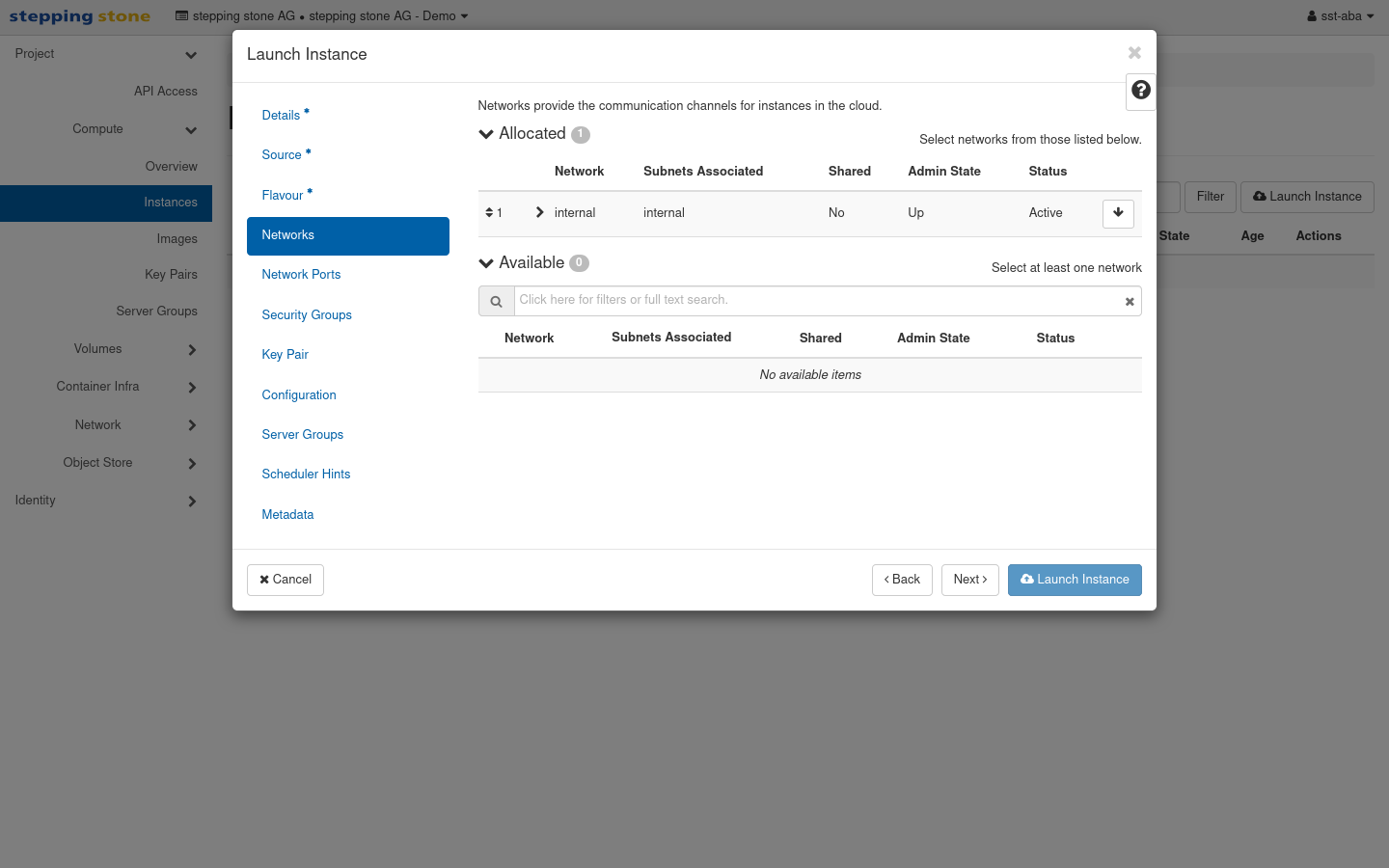Focus the network filter search field
The width and height of the screenshot is (1389, 868).
(818, 301)
